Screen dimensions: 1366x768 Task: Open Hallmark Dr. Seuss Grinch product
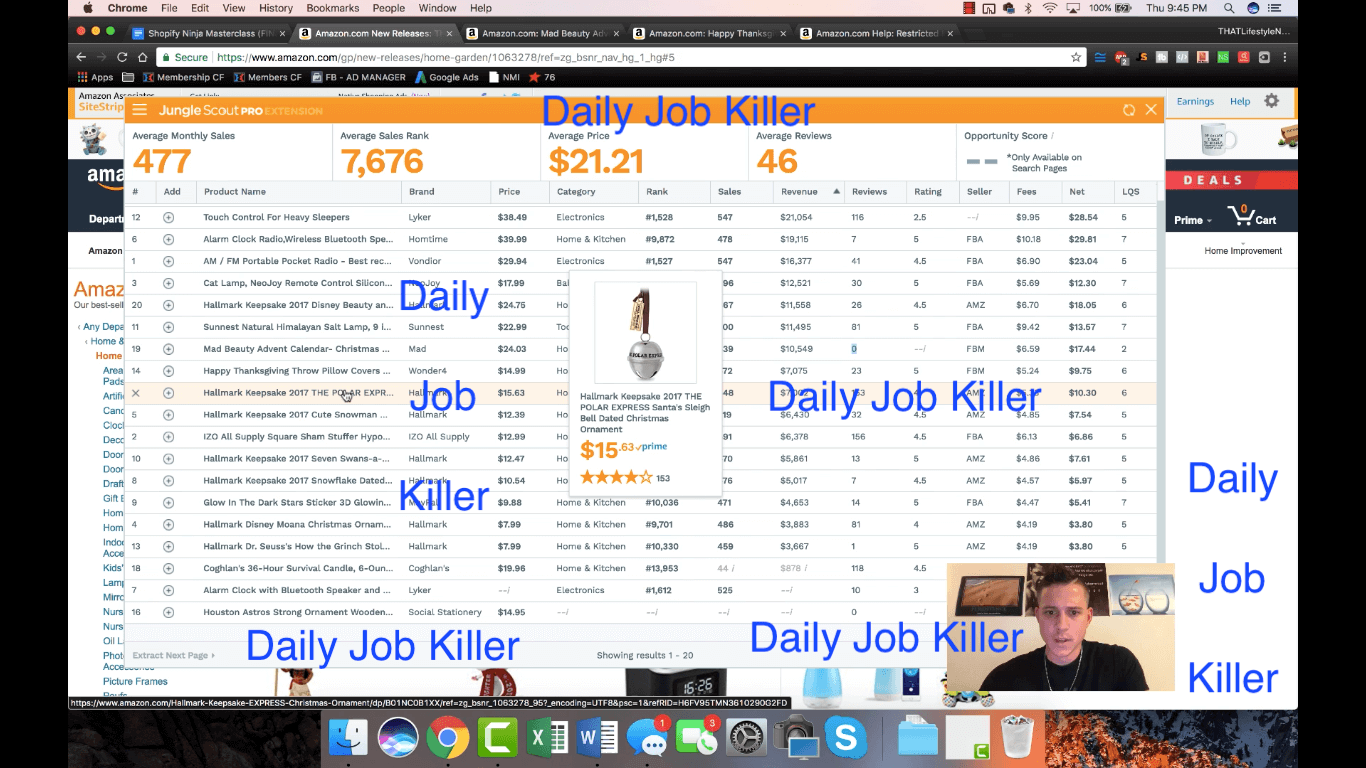297,546
